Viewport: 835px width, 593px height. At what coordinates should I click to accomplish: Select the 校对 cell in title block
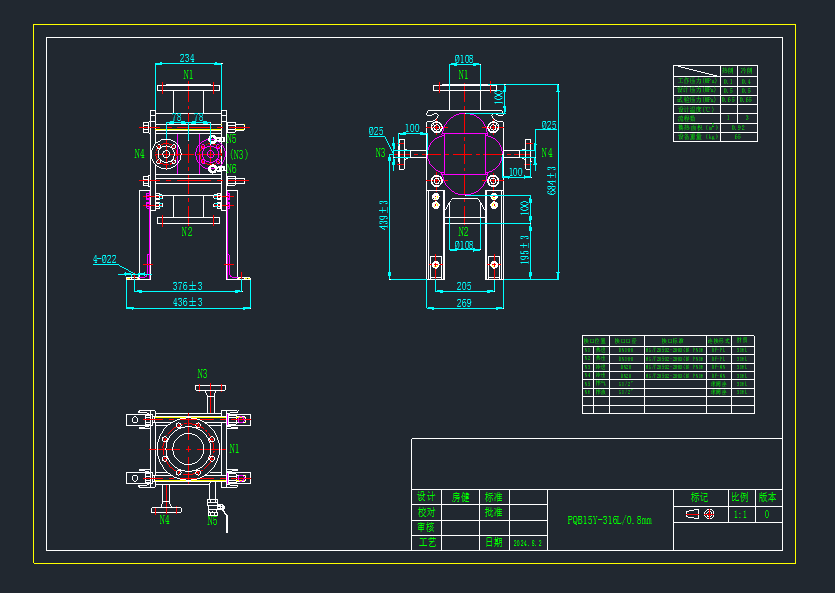(x=427, y=512)
